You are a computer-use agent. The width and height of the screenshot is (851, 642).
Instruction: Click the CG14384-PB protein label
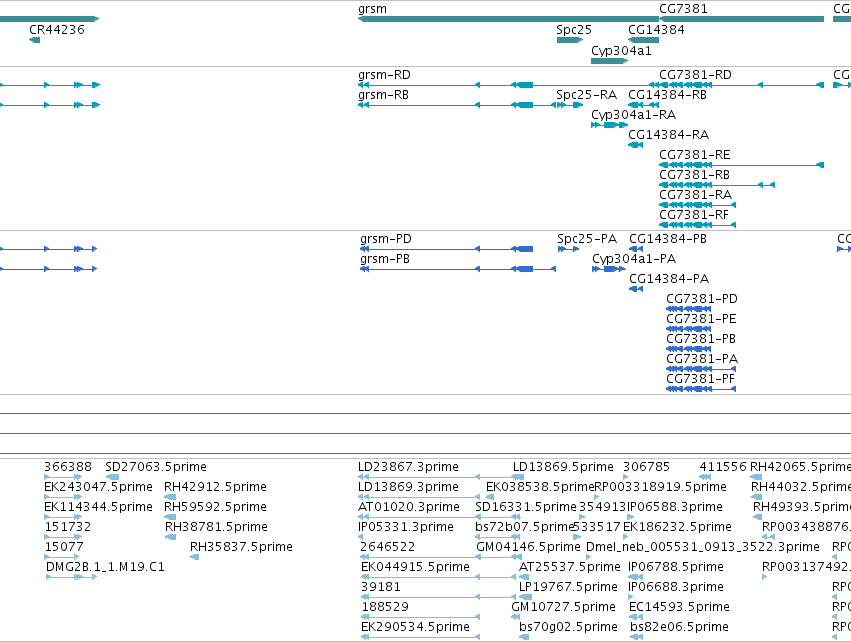tap(668, 239)
